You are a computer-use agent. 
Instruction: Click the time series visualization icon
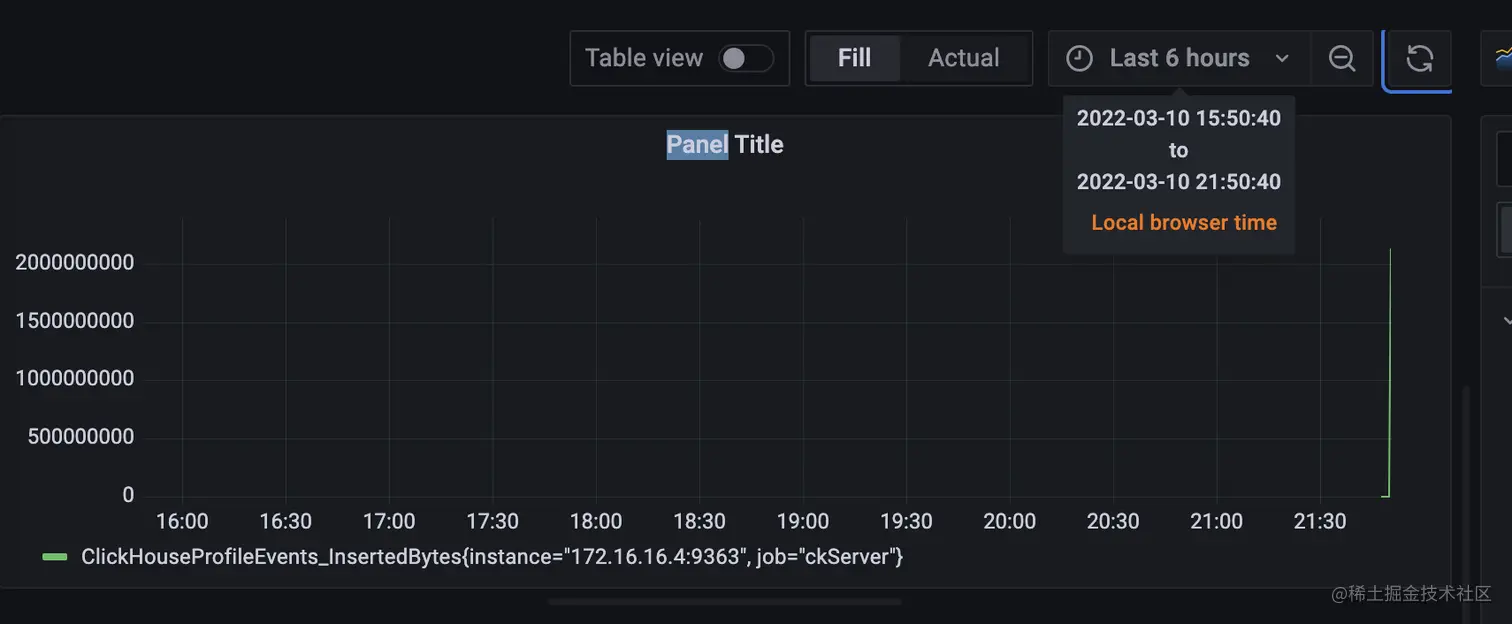pyautogui.click(x=1502, y=57)
